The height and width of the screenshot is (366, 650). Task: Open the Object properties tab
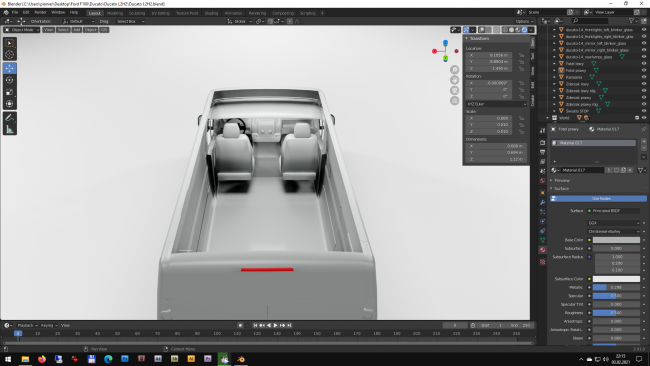(542, 193)
